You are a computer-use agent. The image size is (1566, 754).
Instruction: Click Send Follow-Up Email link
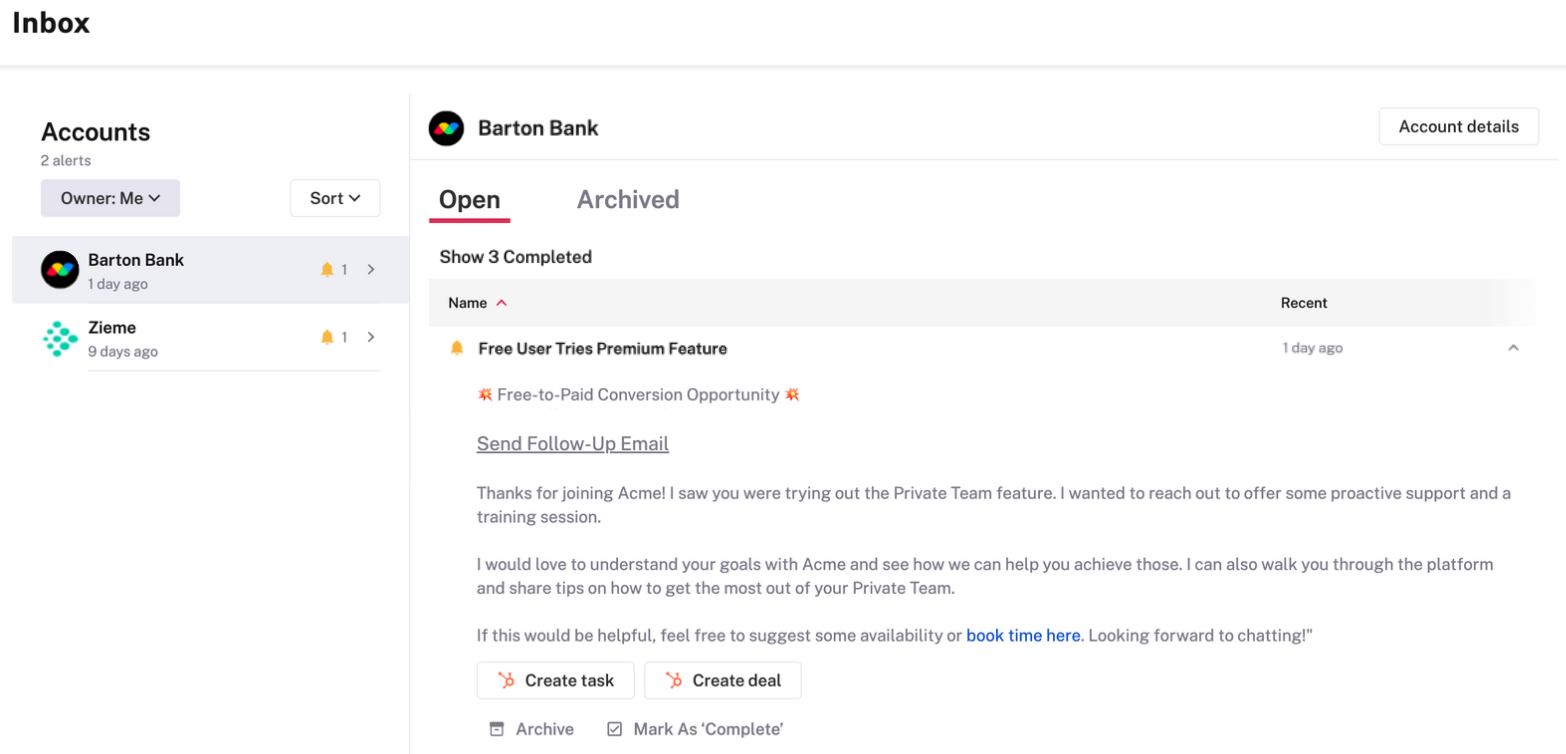[x=573, y=443]
